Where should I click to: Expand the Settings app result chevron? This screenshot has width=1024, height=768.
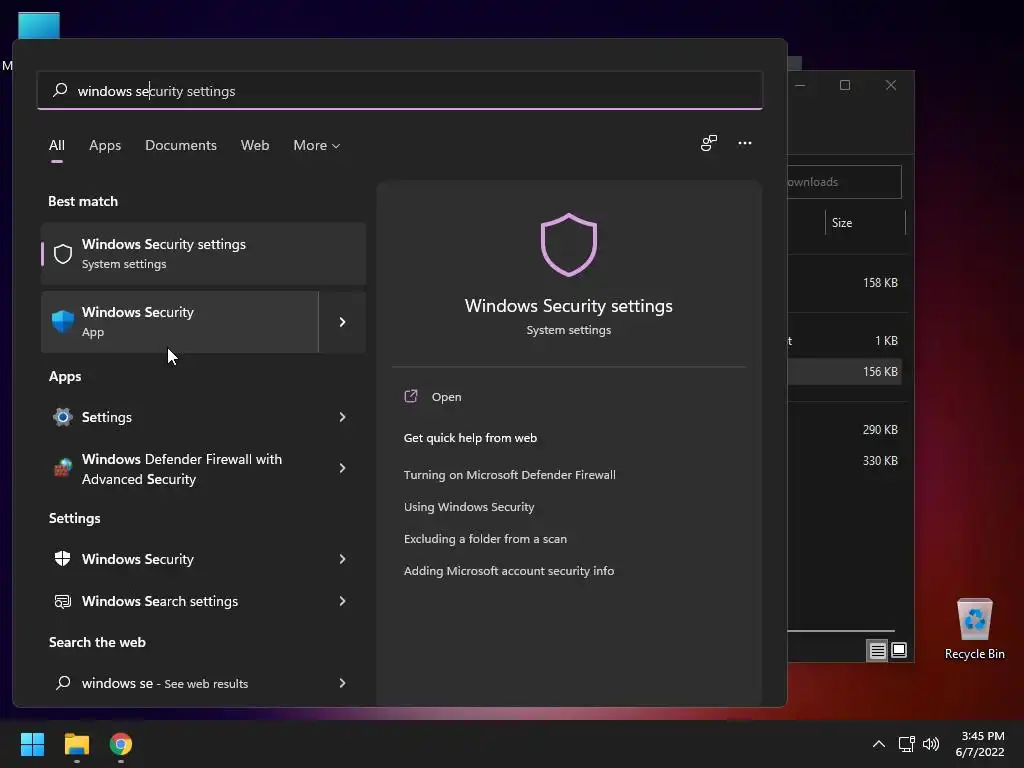coord(342,417)
